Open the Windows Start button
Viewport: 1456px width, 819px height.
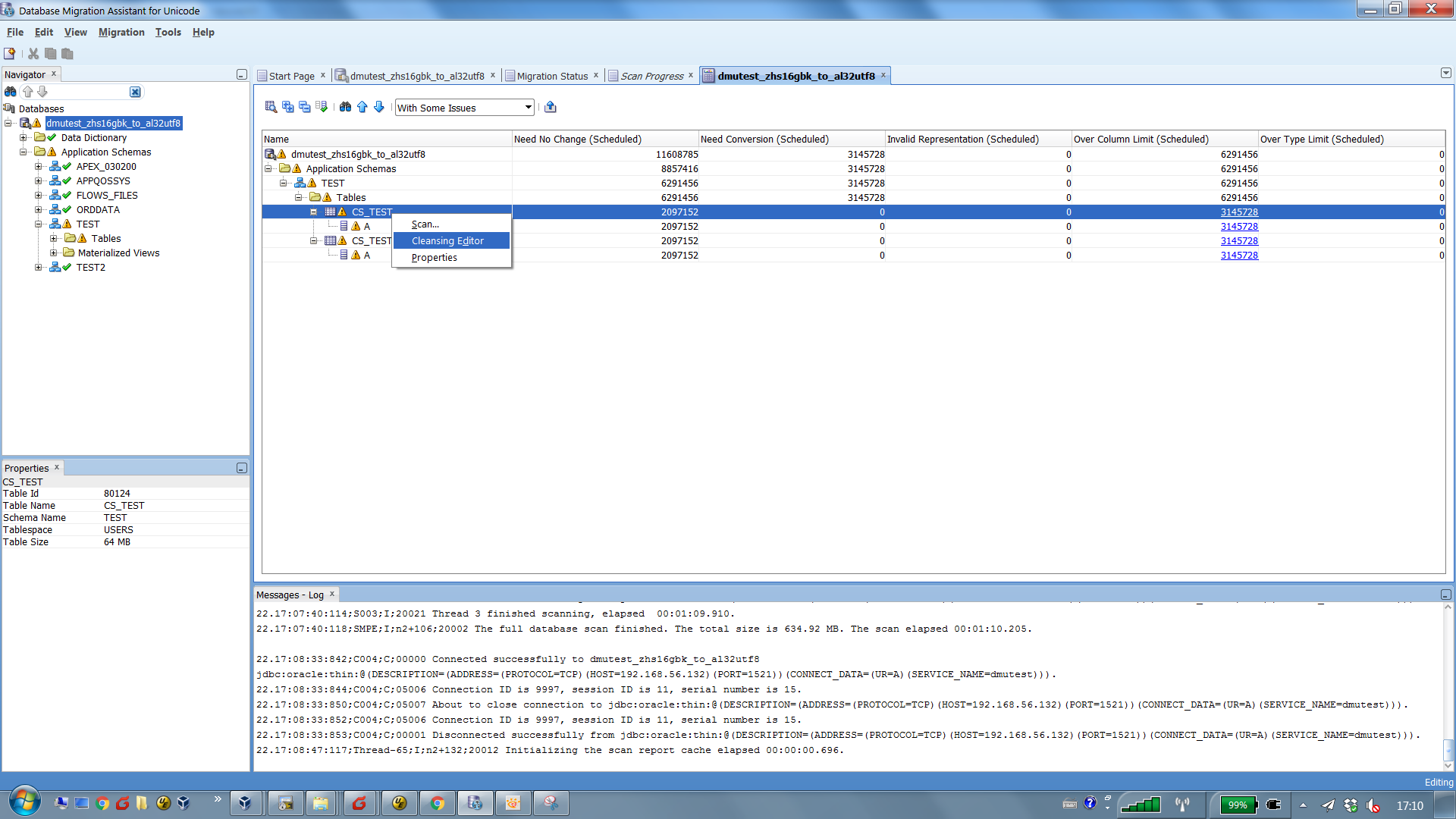click(24, 802)
